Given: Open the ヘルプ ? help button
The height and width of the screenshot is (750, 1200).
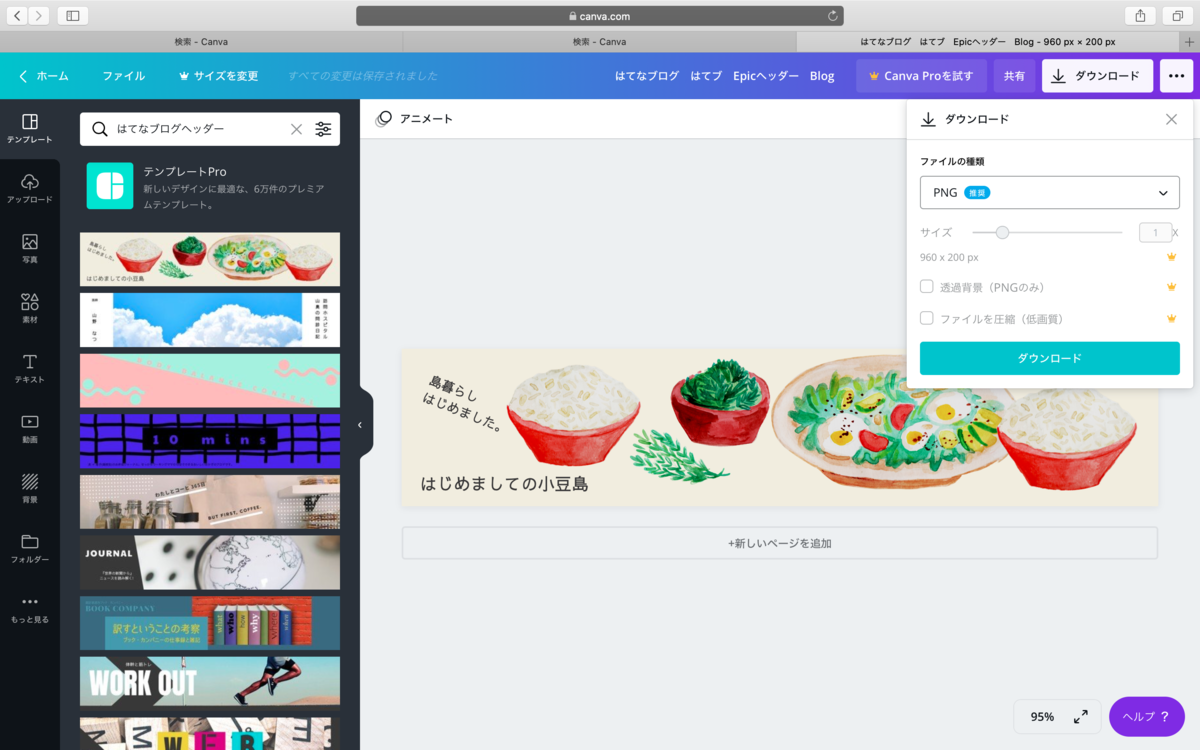Looking at the screenshot, I should click(x=1146, y=717).
